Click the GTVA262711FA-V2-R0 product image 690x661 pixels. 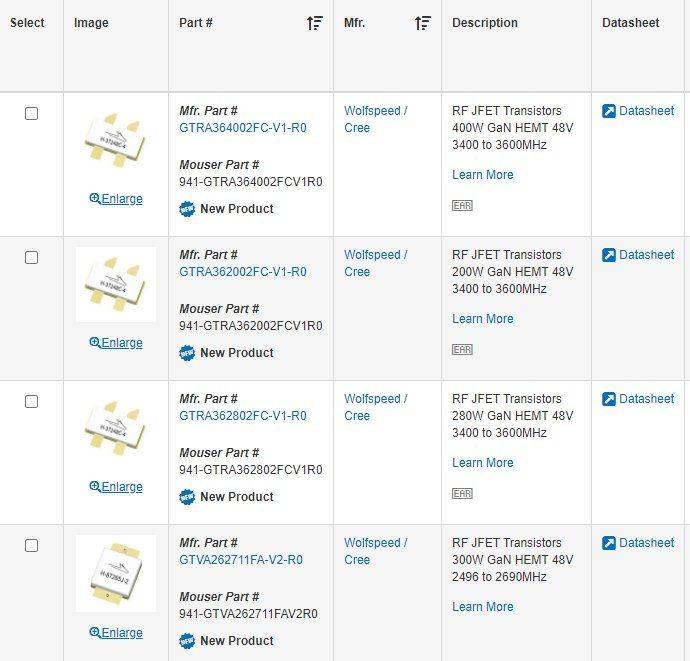116,573
